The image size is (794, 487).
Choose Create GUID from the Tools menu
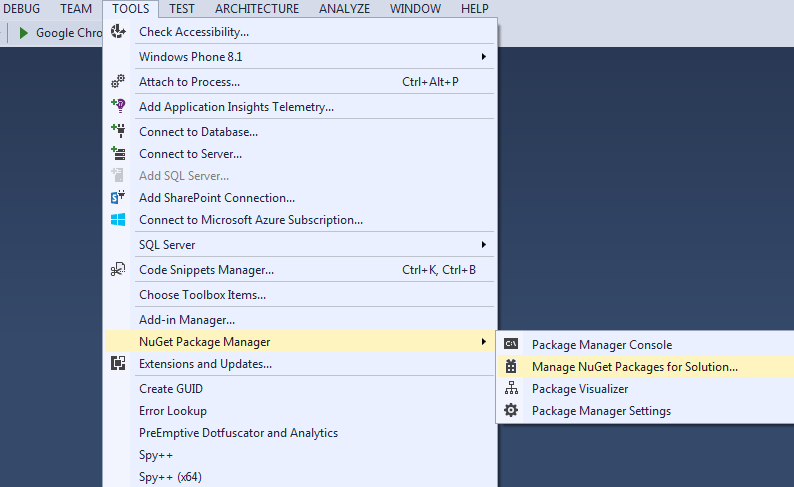click(x=171, y=389)
